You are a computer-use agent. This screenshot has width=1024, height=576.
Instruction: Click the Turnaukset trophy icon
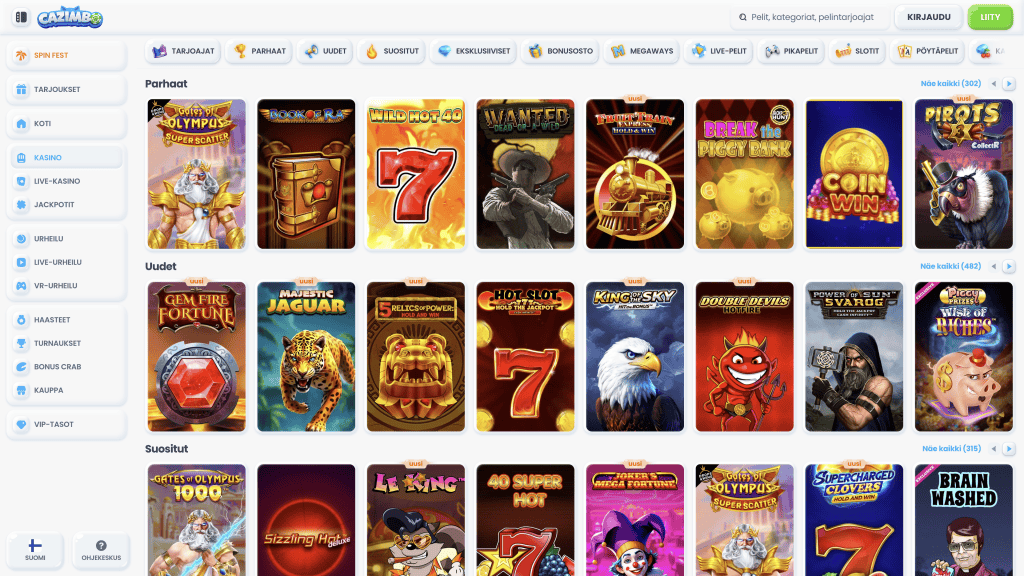pos(22,343)
